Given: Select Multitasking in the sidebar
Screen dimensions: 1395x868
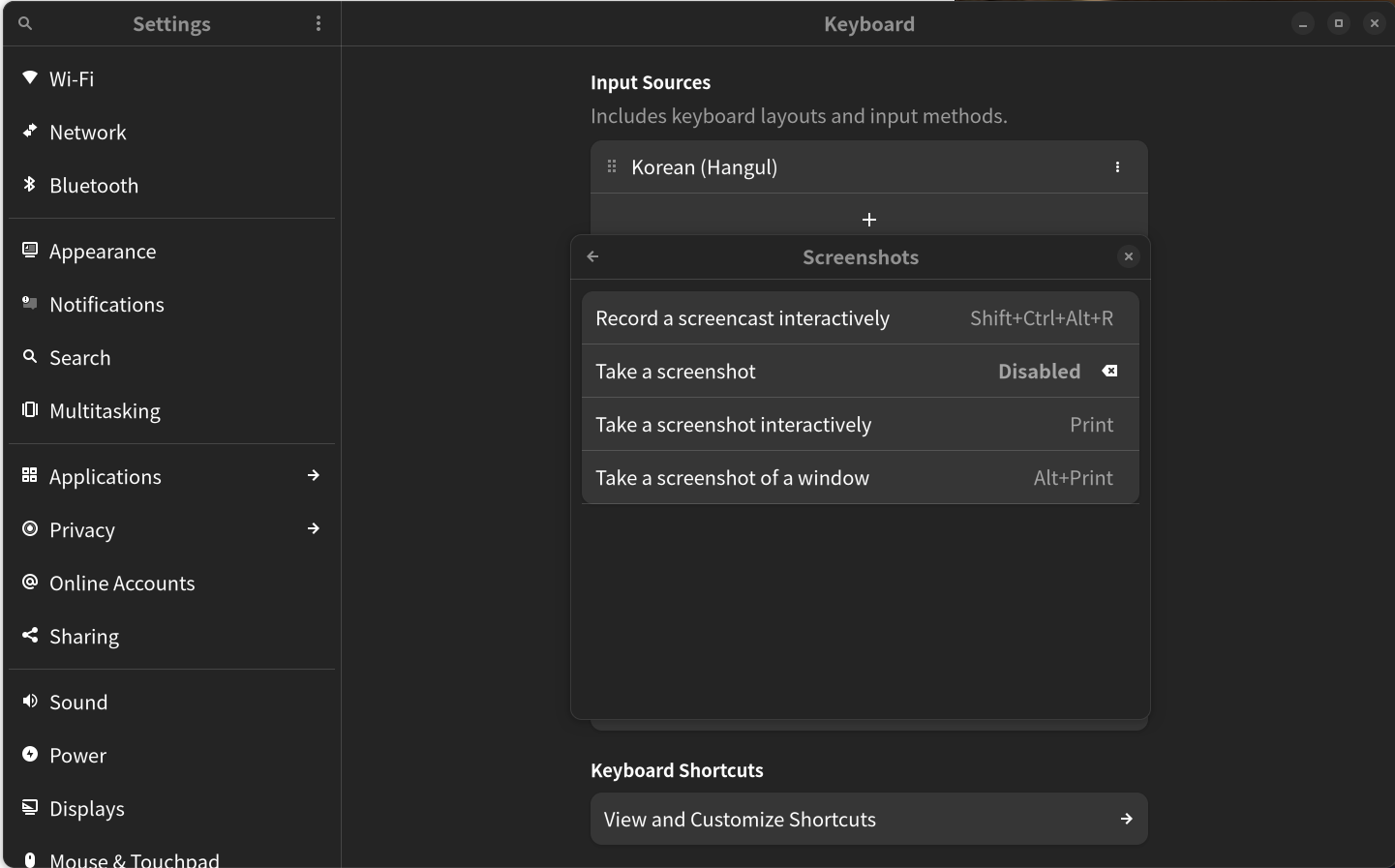Looking at the screenshot, I should (x=172, y=410).
